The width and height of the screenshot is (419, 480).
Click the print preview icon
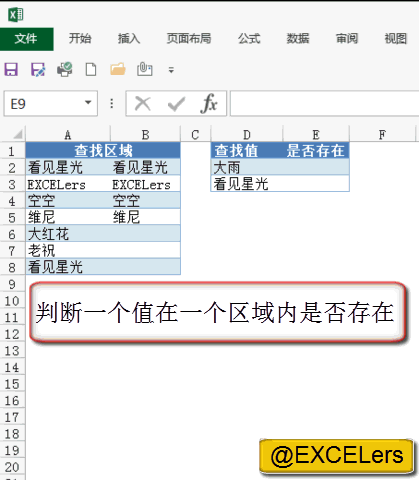65,69
